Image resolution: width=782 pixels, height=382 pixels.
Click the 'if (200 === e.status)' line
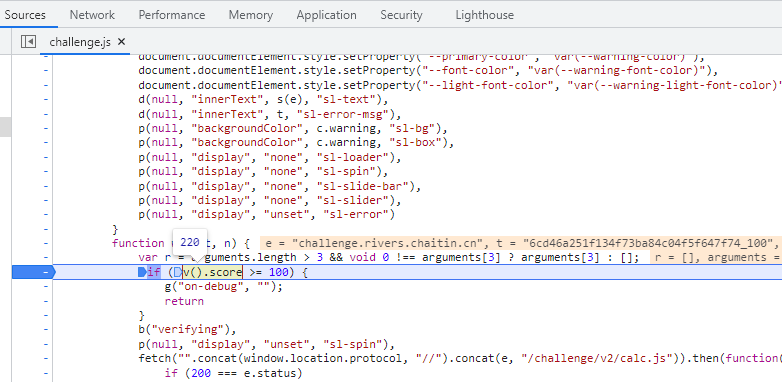coord(233,373)
